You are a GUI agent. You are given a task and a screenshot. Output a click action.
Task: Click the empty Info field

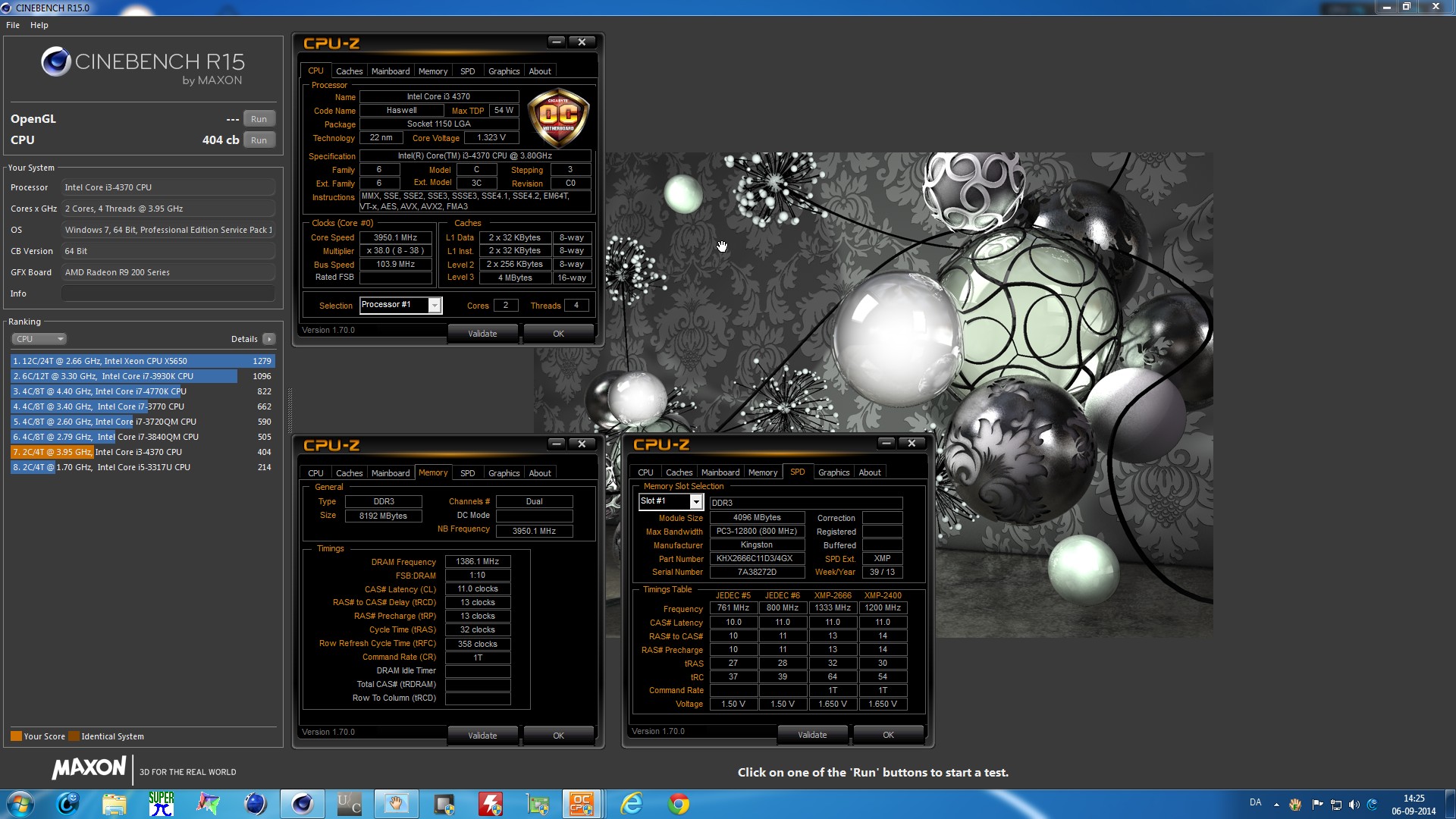click(x=168, y=293)
